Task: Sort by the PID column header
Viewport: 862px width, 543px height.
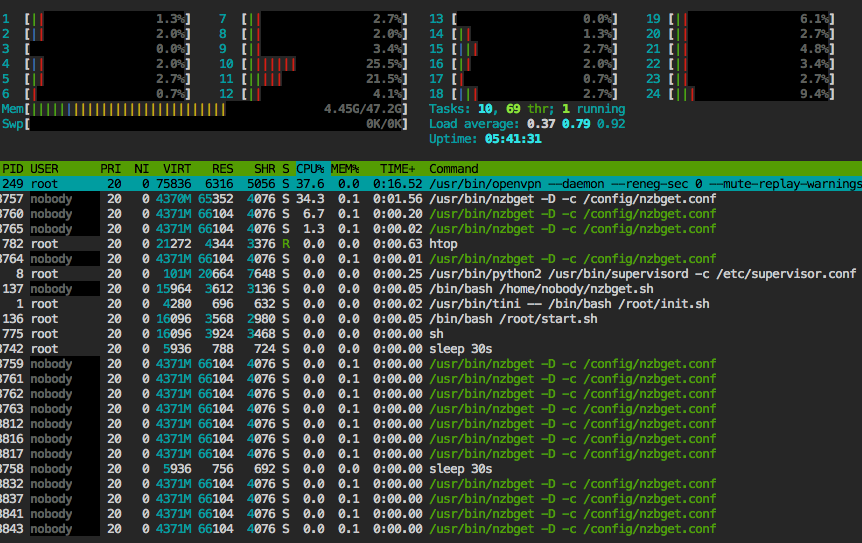Action: 12,169
